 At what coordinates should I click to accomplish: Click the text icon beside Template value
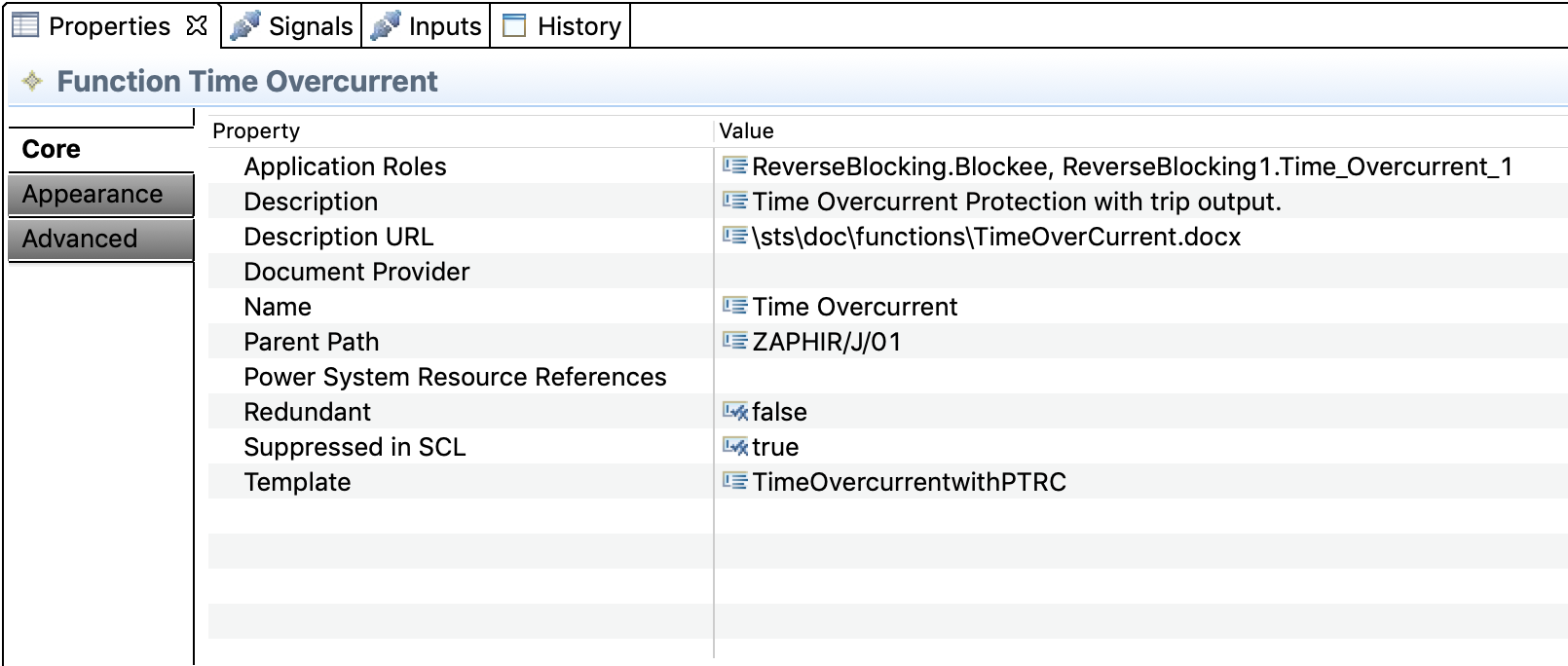tap(734, 482)
